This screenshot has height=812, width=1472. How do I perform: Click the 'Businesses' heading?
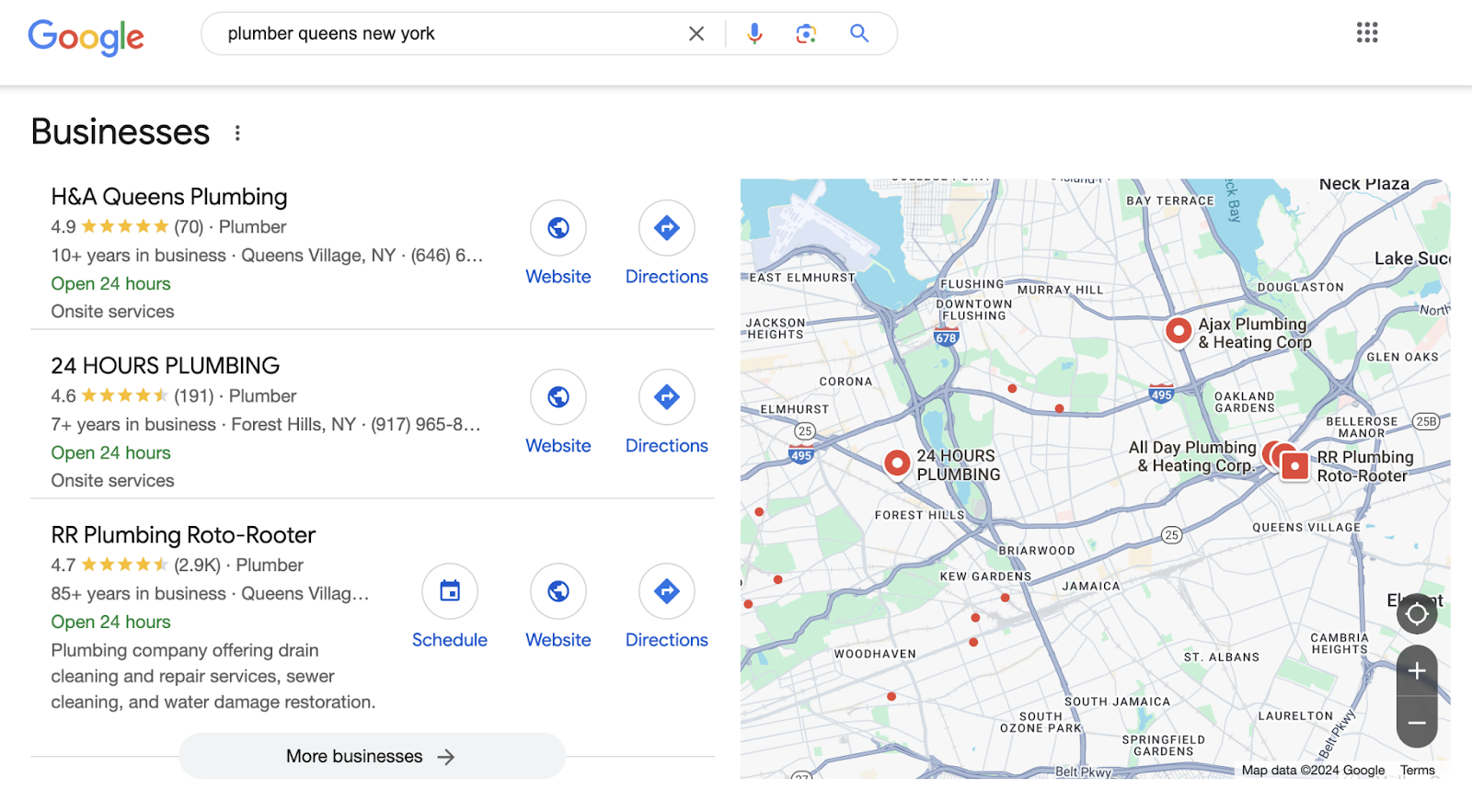(121, 132)
